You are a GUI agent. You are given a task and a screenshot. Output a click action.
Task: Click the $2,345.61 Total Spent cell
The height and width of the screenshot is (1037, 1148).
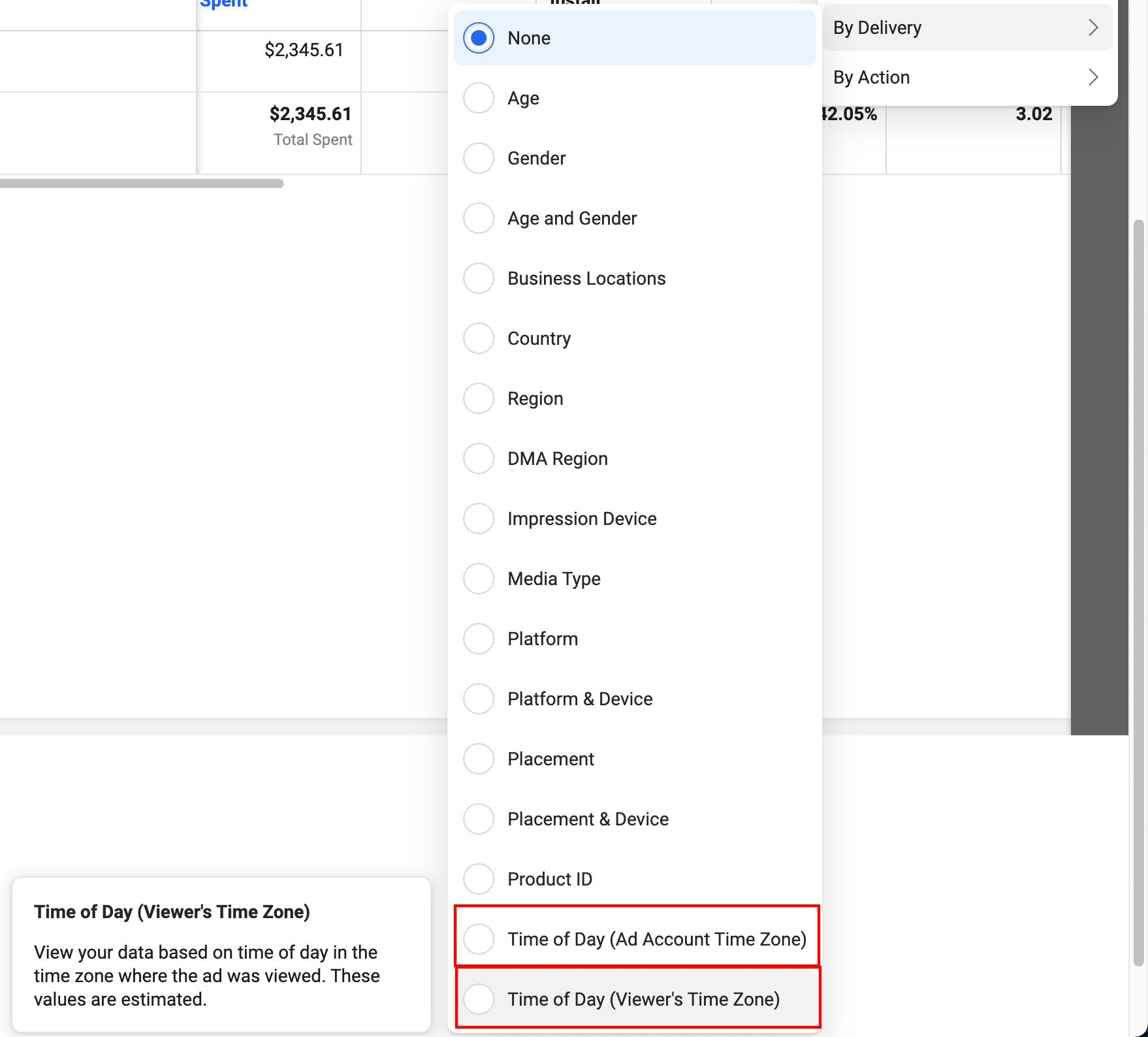[x=279, y=133]
